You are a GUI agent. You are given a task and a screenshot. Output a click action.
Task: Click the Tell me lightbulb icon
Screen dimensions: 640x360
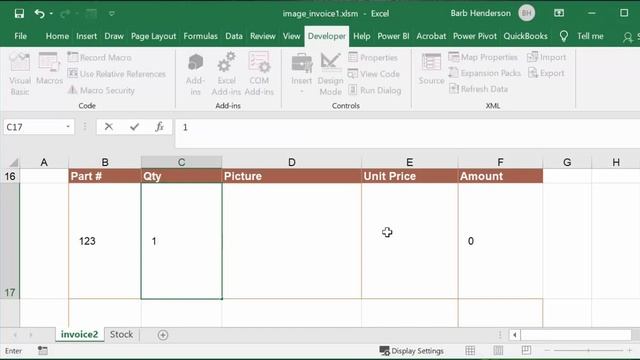pyautogui.click(x=564, y=36)
